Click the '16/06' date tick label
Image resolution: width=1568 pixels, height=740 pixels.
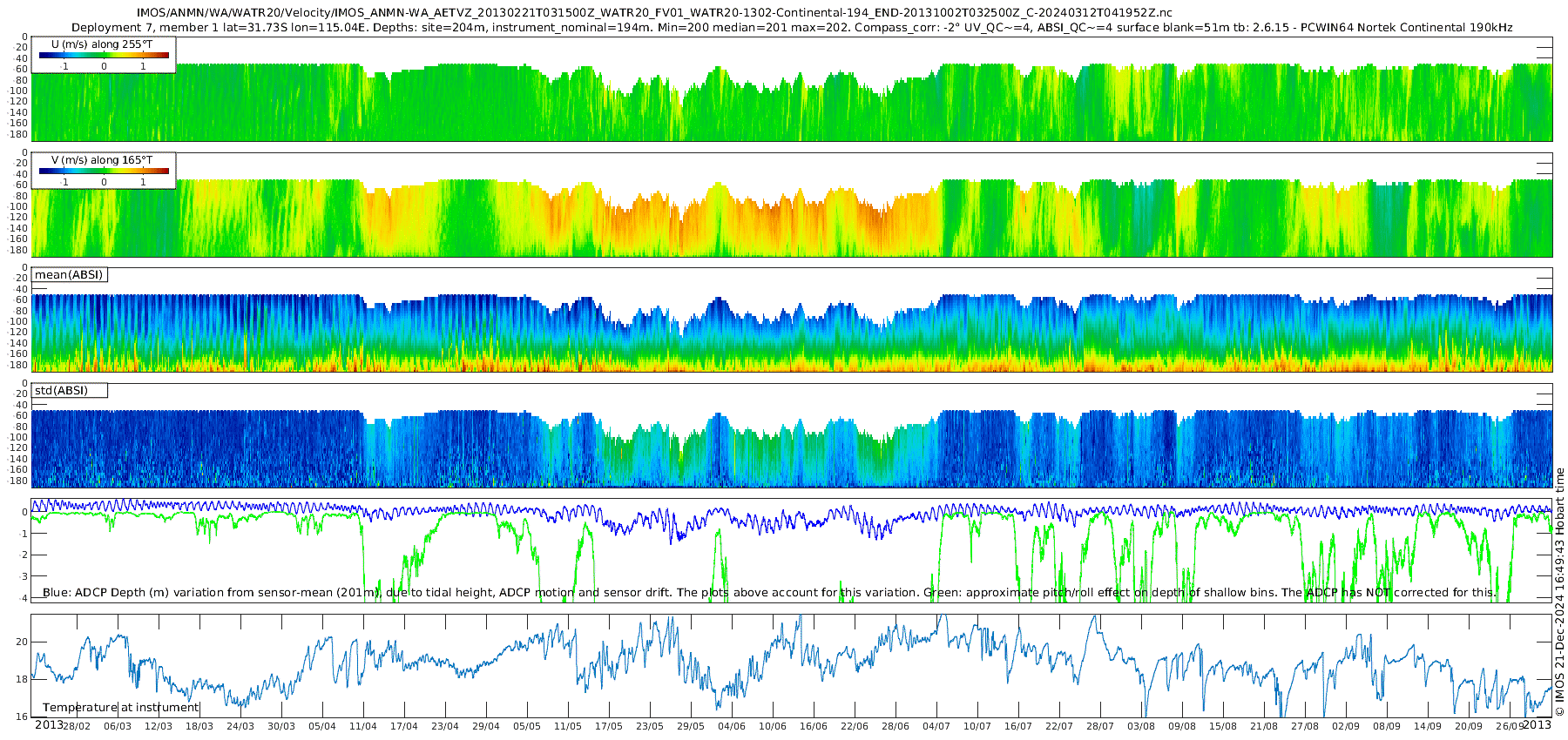814,726
